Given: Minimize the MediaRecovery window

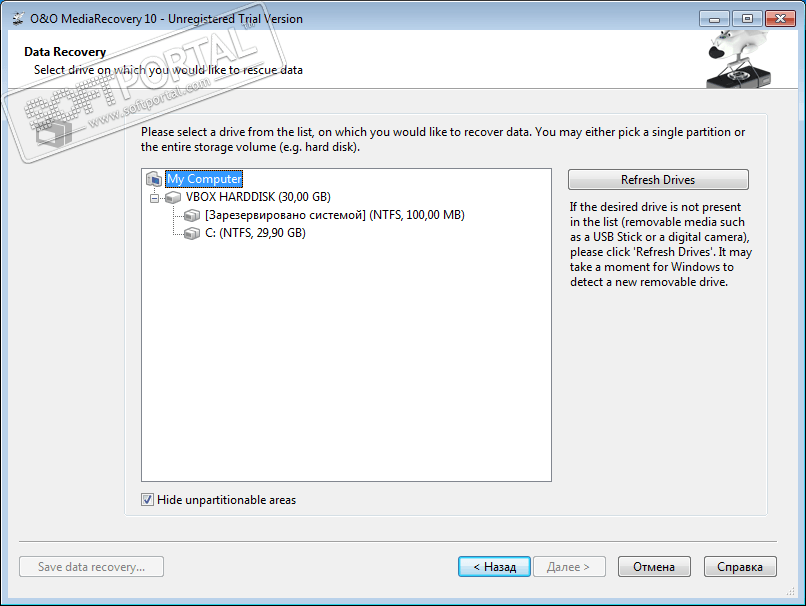Looking at the screenshot, I should [x=714, y=19].
